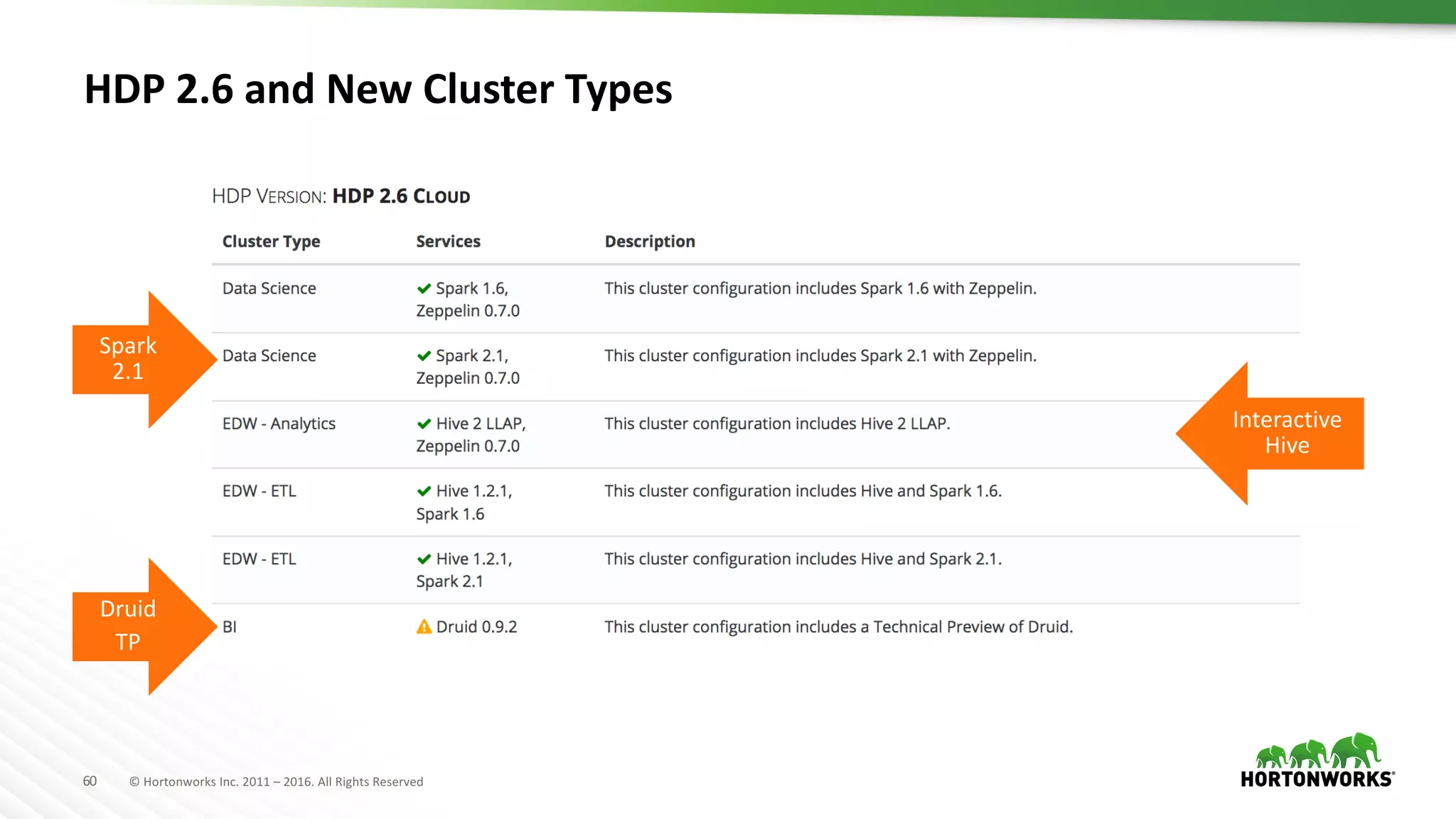
Task: Click the Hortonworks copyright notice
Action: click(x=276, y=782)
